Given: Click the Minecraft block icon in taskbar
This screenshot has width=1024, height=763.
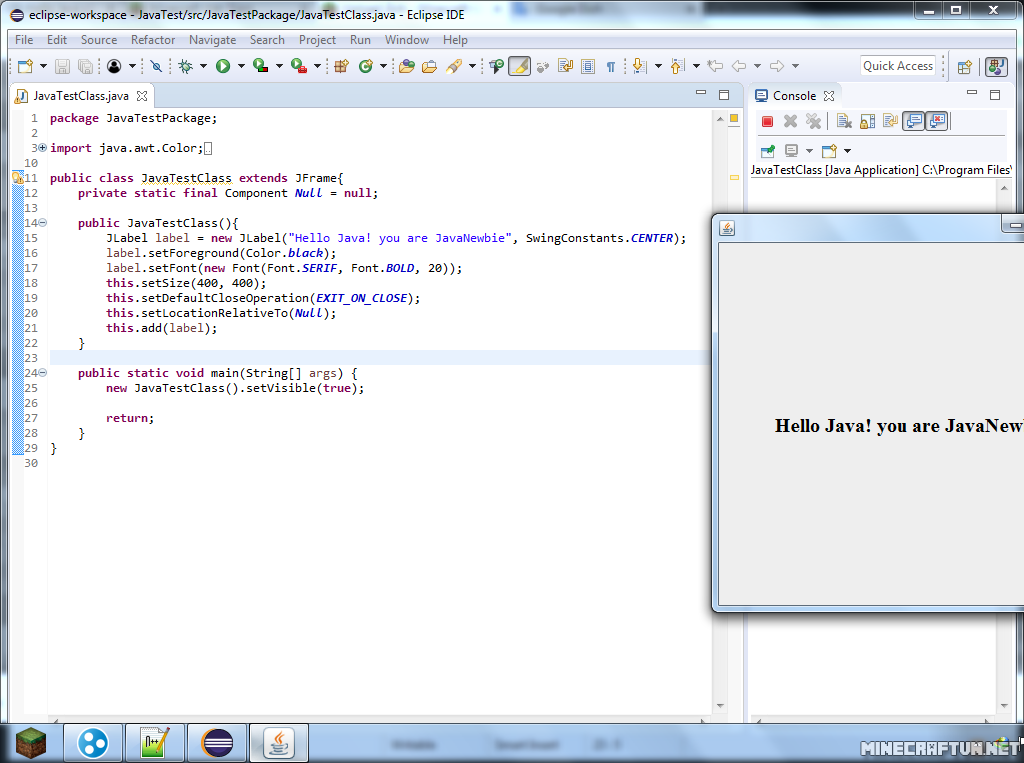Looking at the screenshot, I should [x=31, y=743].
